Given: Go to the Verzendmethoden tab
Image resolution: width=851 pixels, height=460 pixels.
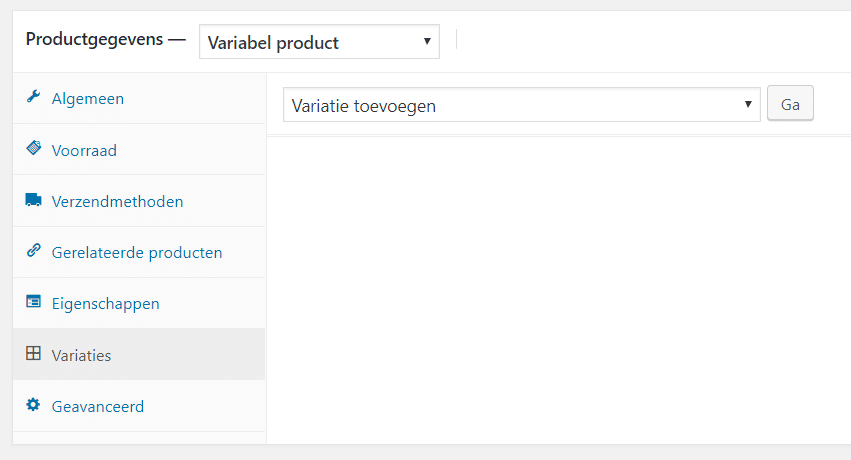Looking at the screenshot, I should (x=117, y=202).
